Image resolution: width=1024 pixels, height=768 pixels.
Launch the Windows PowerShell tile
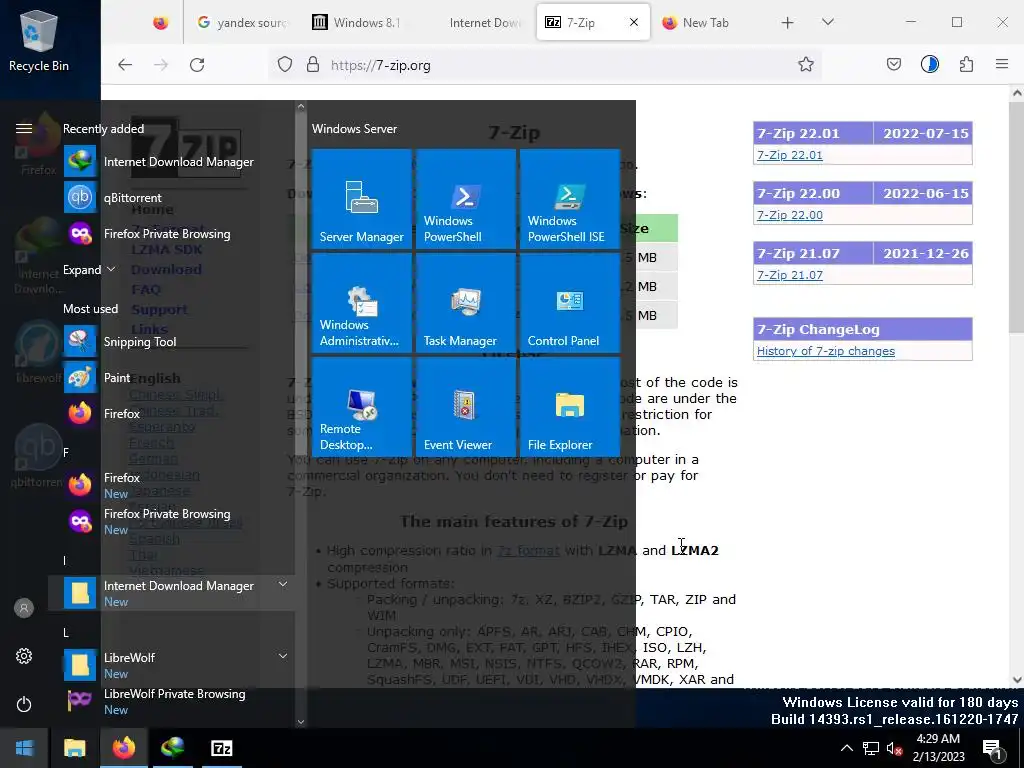tap(466, 199)
